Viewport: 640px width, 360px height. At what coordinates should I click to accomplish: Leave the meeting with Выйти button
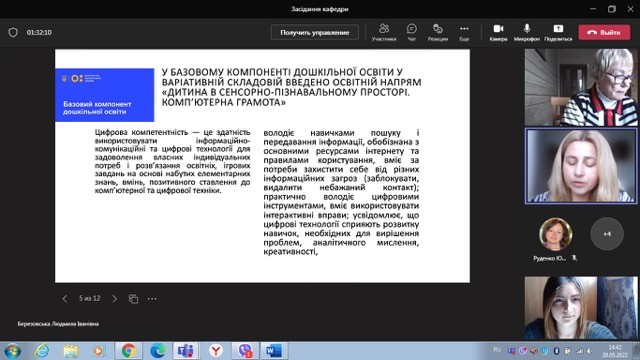click(x=604, y=32)
